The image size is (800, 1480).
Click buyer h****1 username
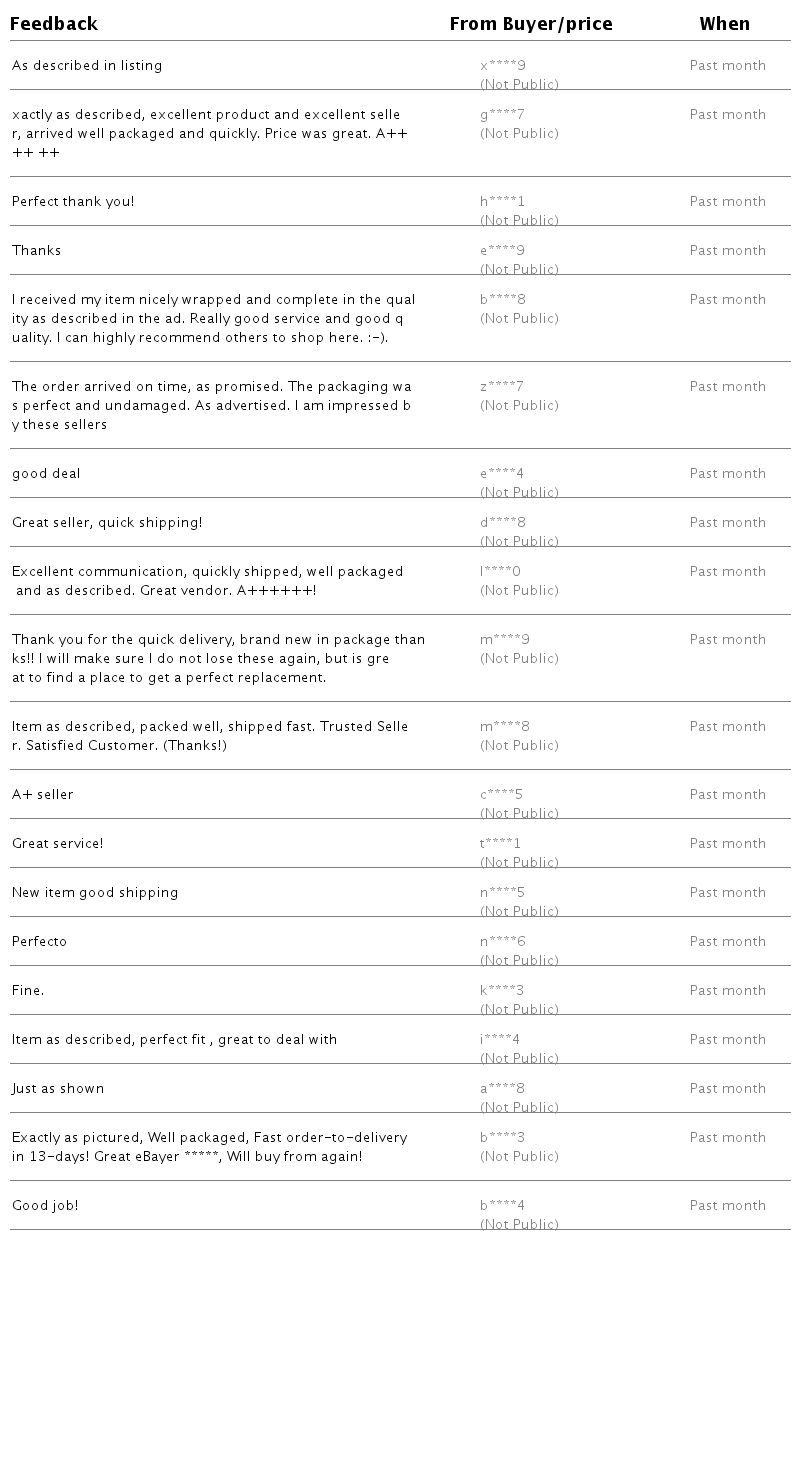click(x=502, y=202)
